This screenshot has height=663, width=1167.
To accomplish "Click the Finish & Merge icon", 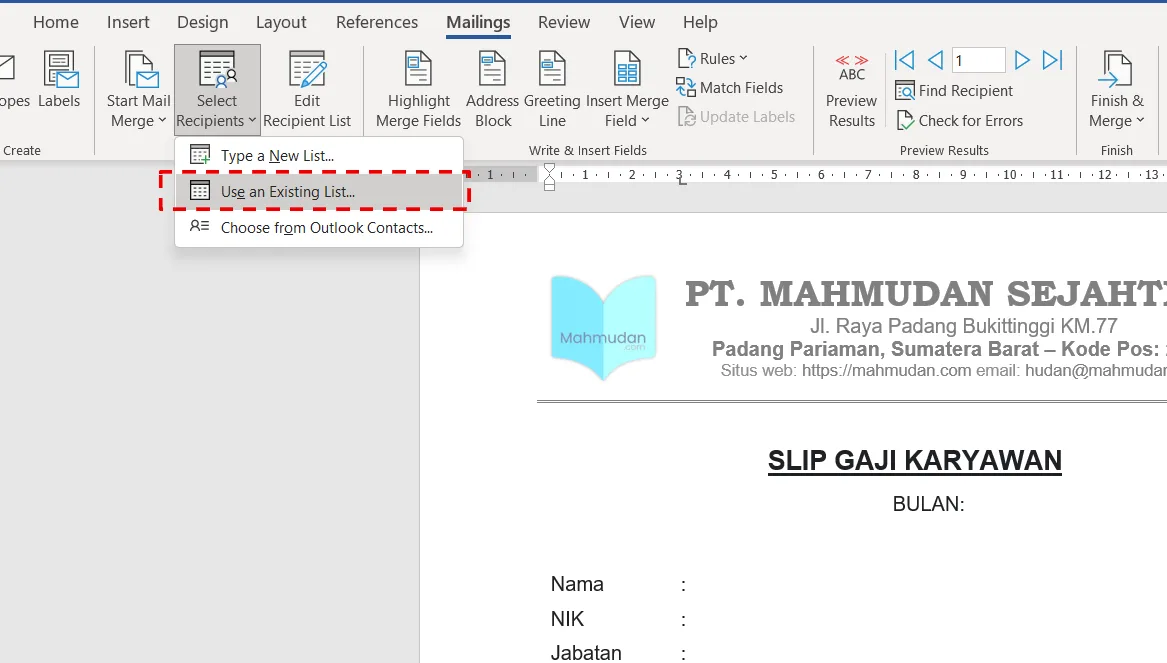I will point(1116,69).
